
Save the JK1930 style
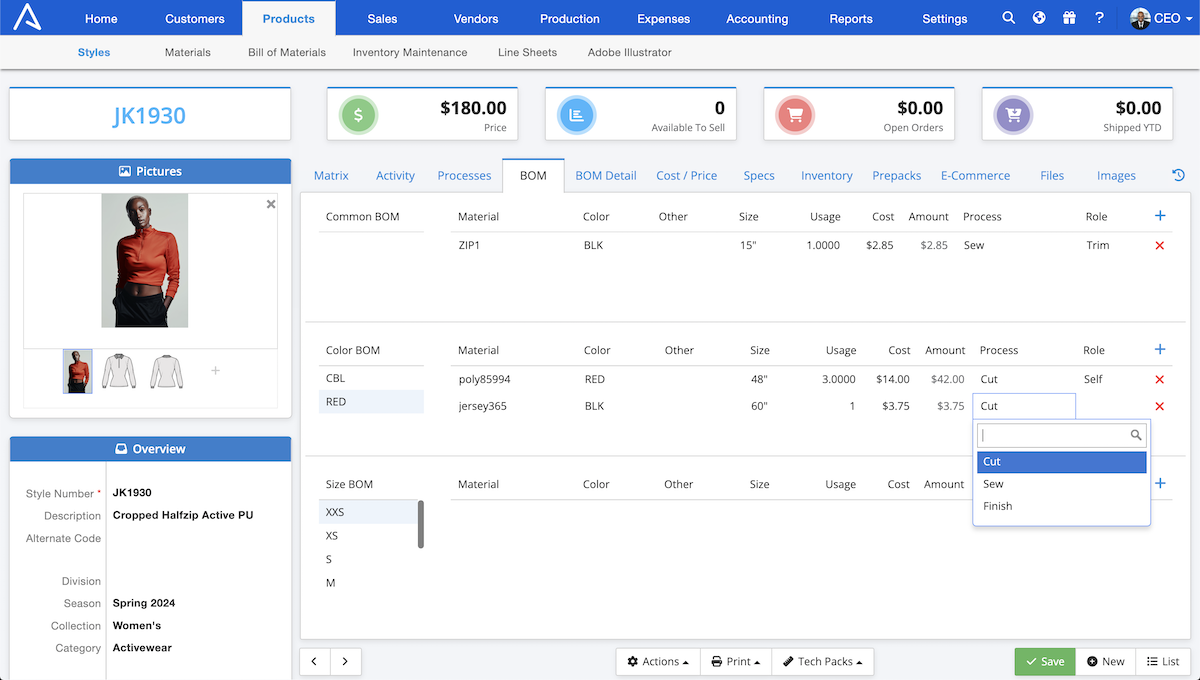click(x=1044, y=661)
